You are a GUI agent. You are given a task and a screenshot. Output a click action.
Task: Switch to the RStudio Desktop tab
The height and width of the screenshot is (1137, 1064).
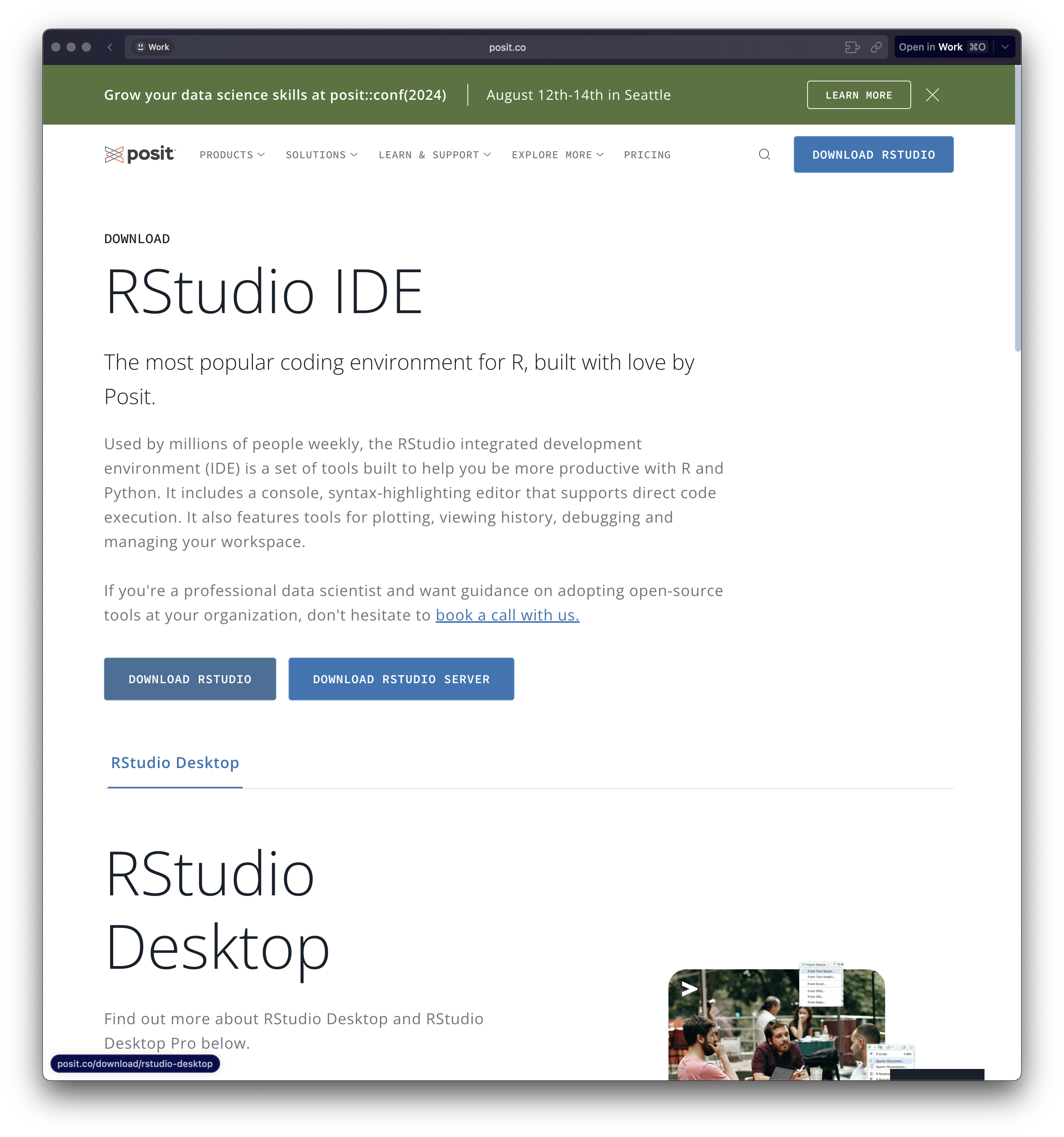point(174,763)
